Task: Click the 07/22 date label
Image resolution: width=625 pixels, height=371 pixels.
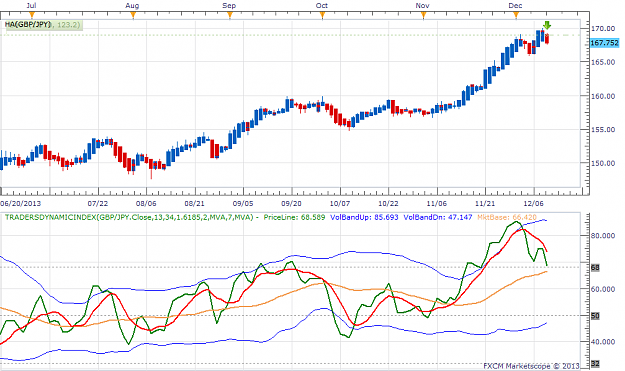Action: coord(98,203)
